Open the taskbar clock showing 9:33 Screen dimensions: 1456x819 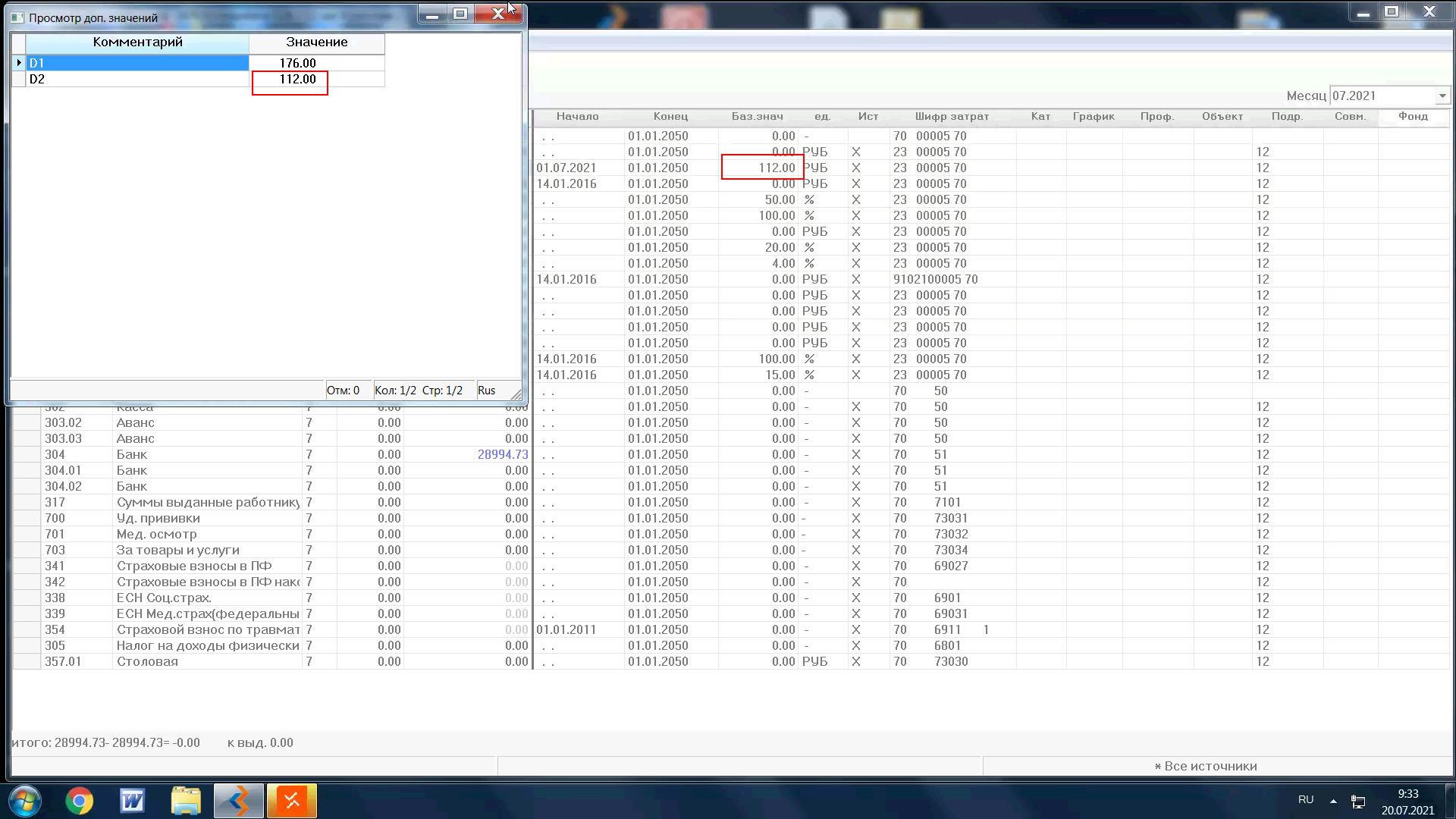pyautogui.click(x=1407, y=802)
